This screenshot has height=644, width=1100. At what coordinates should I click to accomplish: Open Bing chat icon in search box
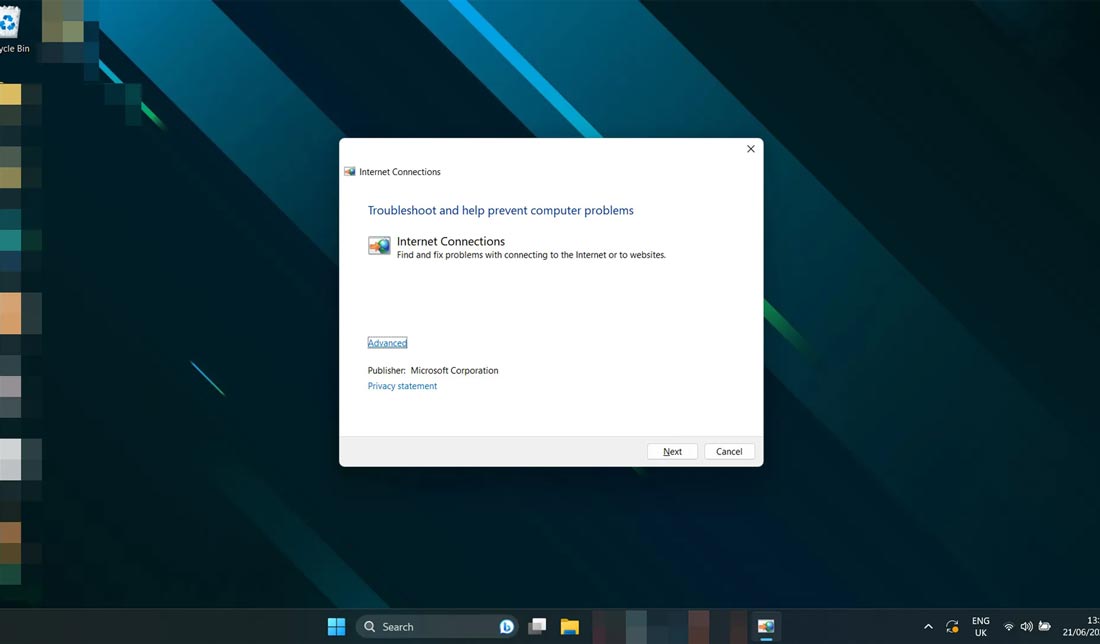[507, 627]
